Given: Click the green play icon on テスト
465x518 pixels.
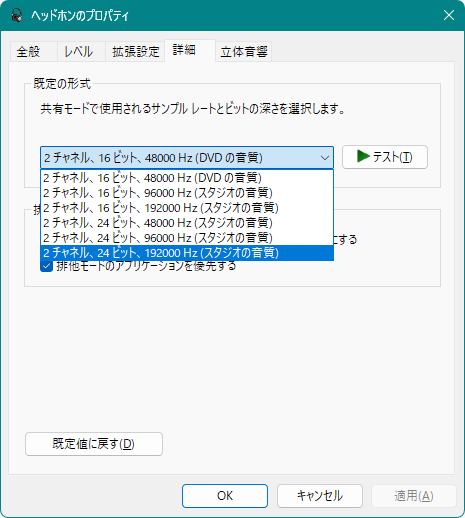Looking at the screenshot, I should 363,156.
